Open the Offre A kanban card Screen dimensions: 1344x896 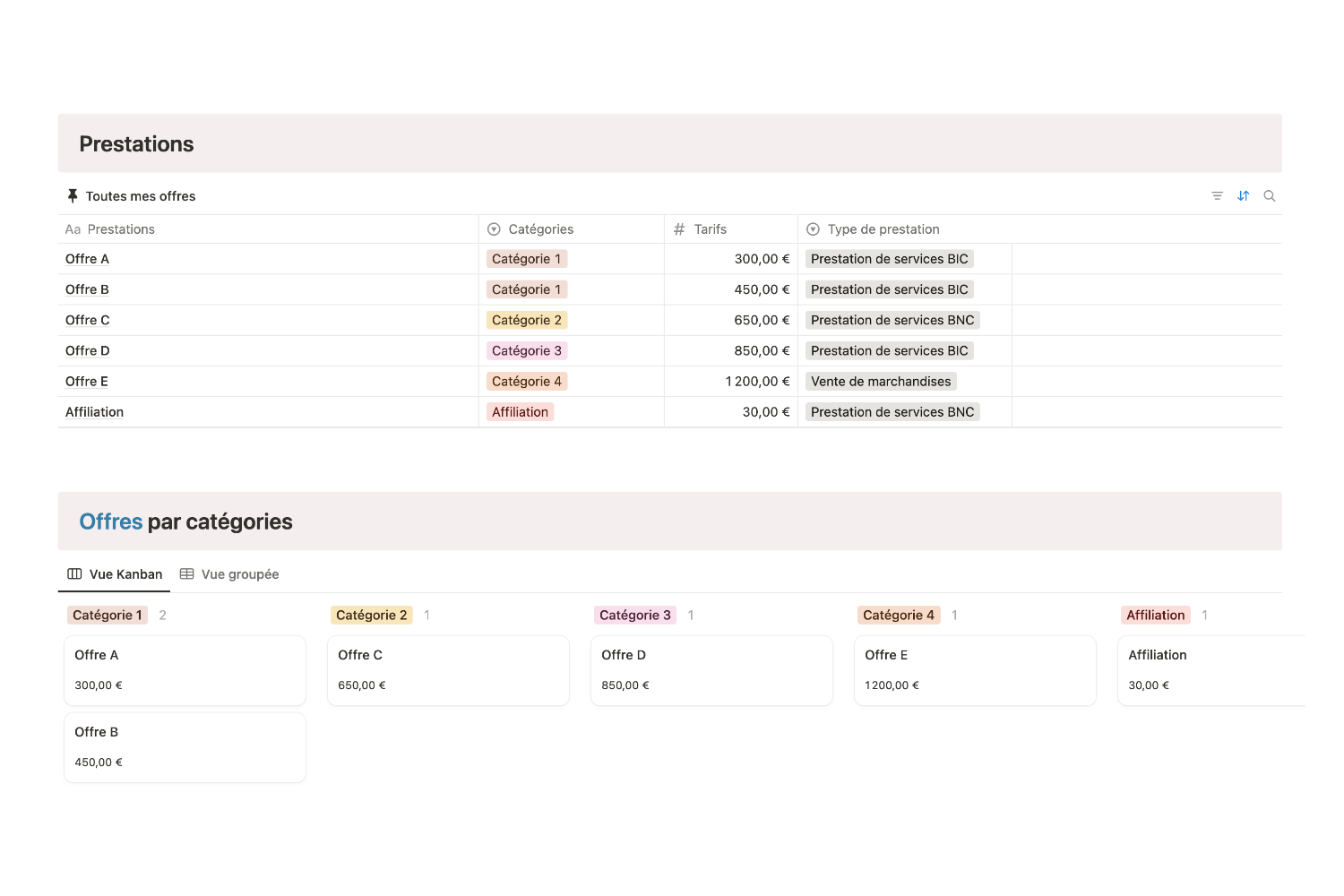coord(185,670)
